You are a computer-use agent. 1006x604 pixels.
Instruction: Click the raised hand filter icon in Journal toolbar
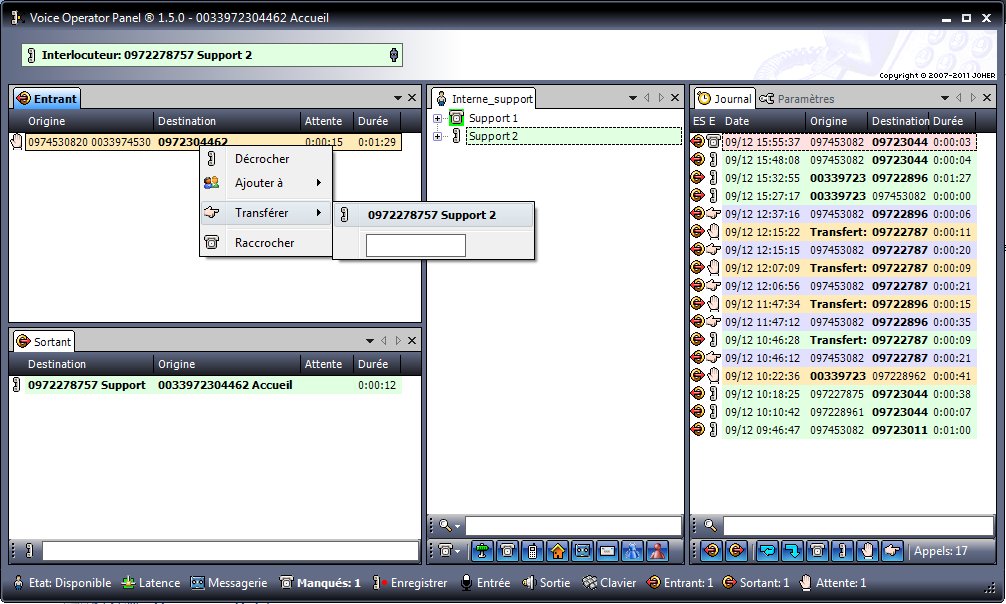click(867, 551)
